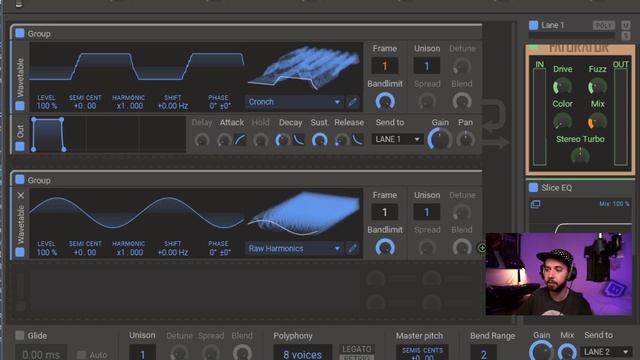The image size is (640, 360).
Task: Click the Stereo Turbo knob
Action: pos(580,156)
